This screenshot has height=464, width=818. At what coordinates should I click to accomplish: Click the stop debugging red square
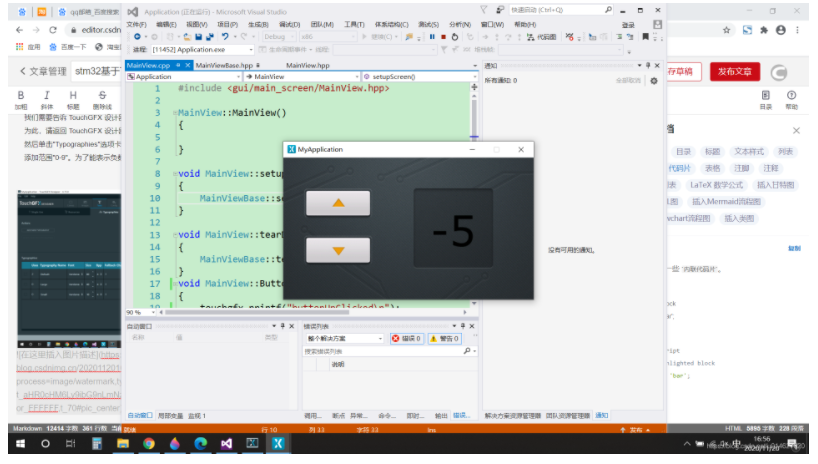(443, 36)
